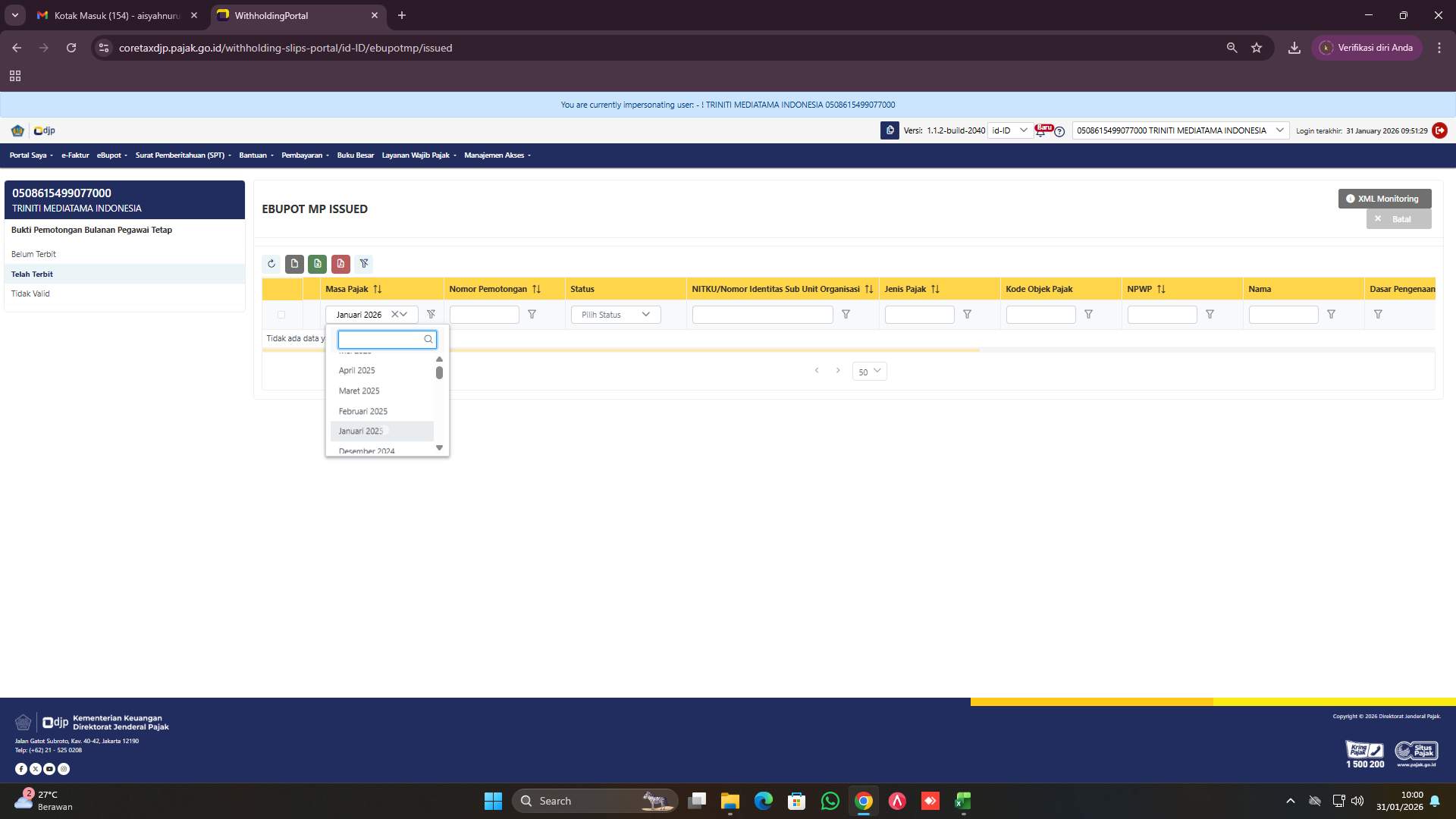Open the grid apps icon below back button

[15, 76]
